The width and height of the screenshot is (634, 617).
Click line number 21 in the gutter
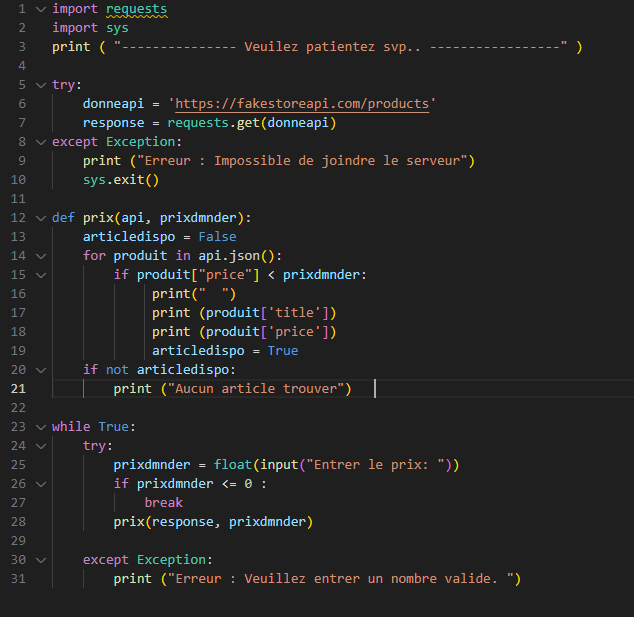(x=18, y=389)
